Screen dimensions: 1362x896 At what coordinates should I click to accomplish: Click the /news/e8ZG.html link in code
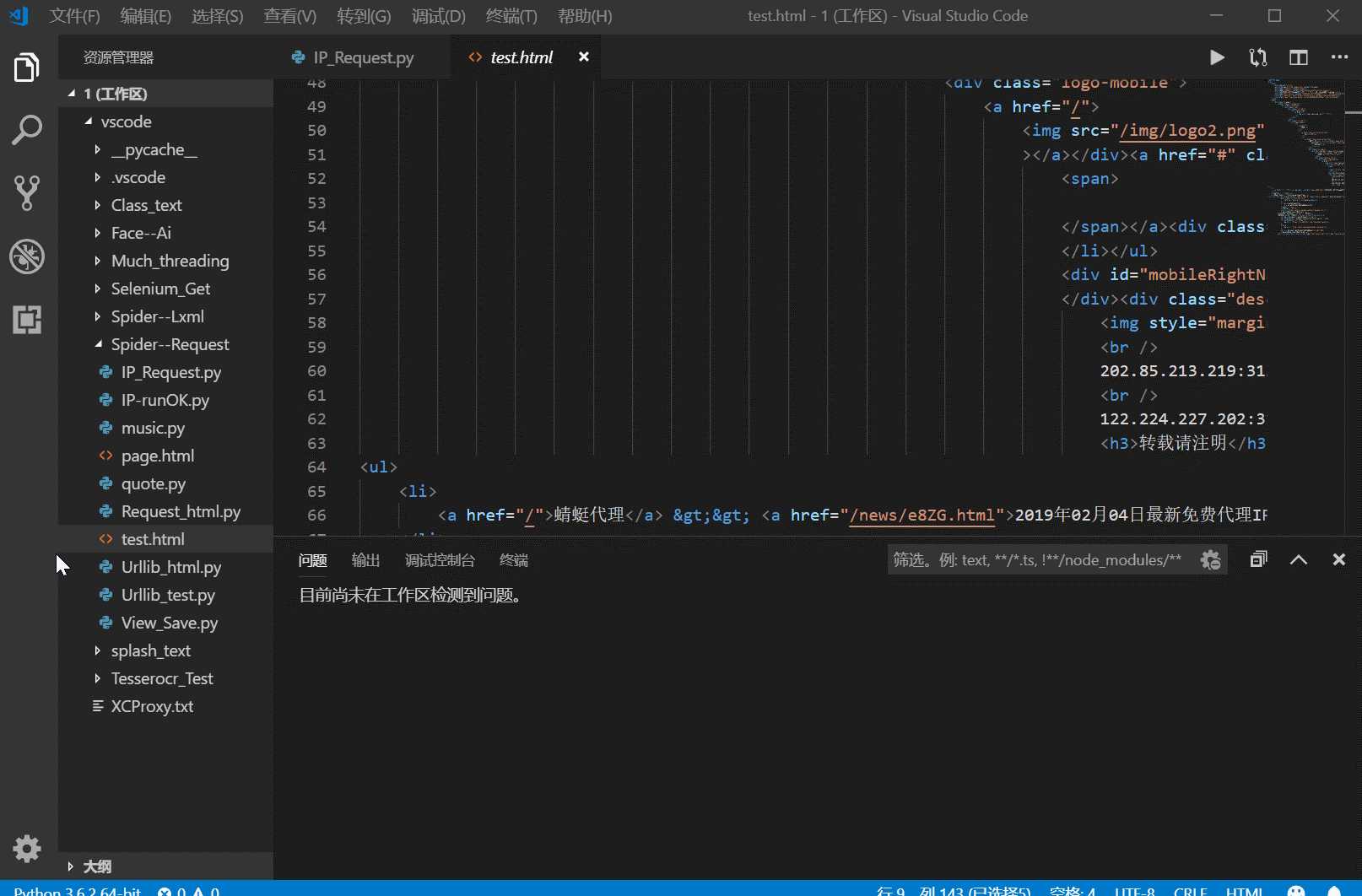(x=922, y=515)
